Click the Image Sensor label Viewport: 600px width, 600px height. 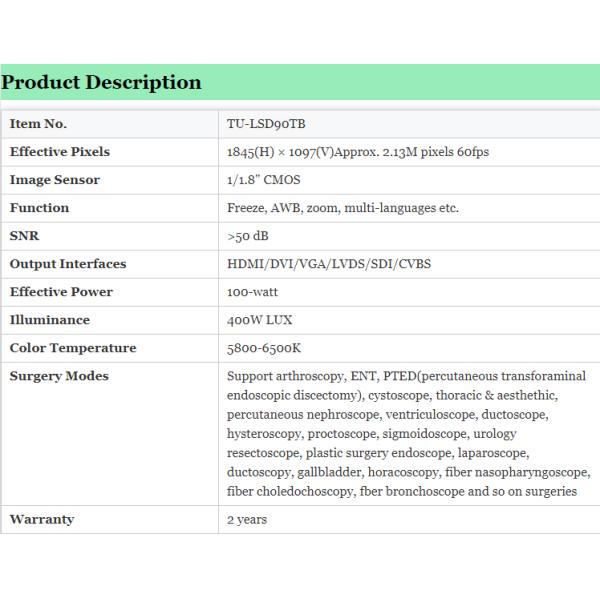point(55,180)
